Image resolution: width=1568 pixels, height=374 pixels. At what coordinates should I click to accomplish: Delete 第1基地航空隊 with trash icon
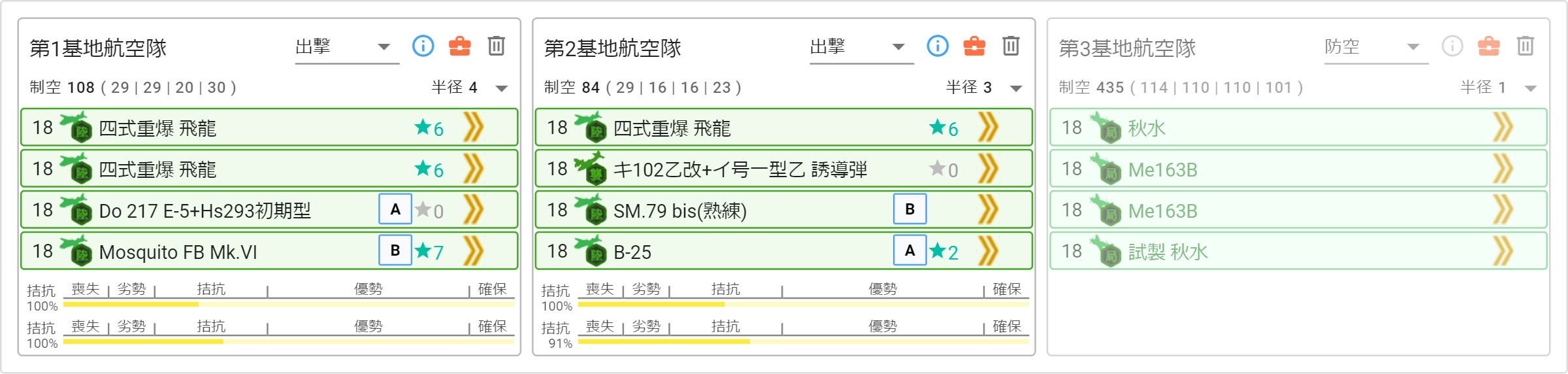pyautogui.click(x=497, y=46)
